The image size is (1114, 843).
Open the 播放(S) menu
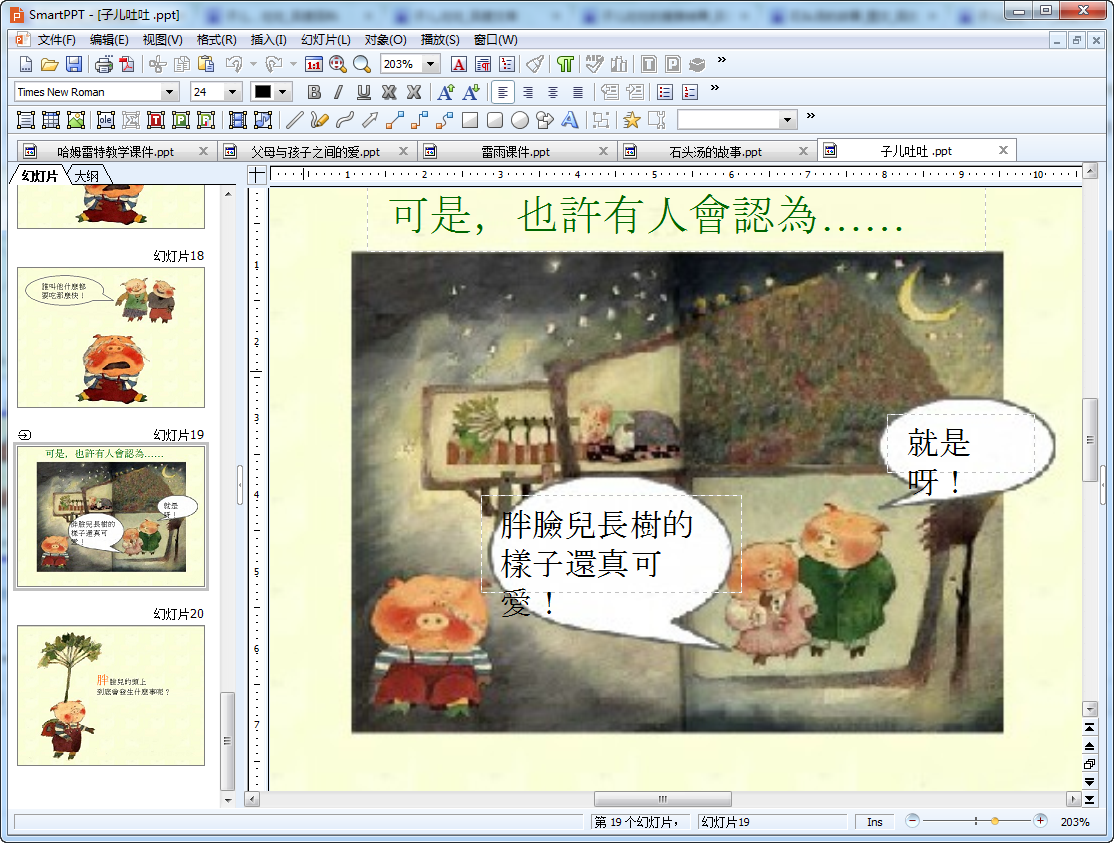pos(440,40)
